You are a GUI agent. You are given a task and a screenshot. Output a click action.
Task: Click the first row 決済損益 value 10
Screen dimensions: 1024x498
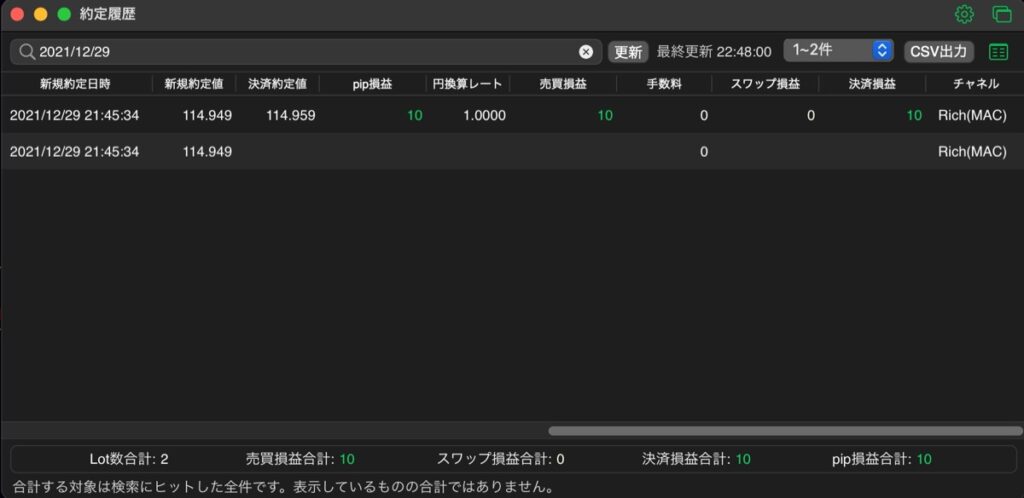(914, 116)
